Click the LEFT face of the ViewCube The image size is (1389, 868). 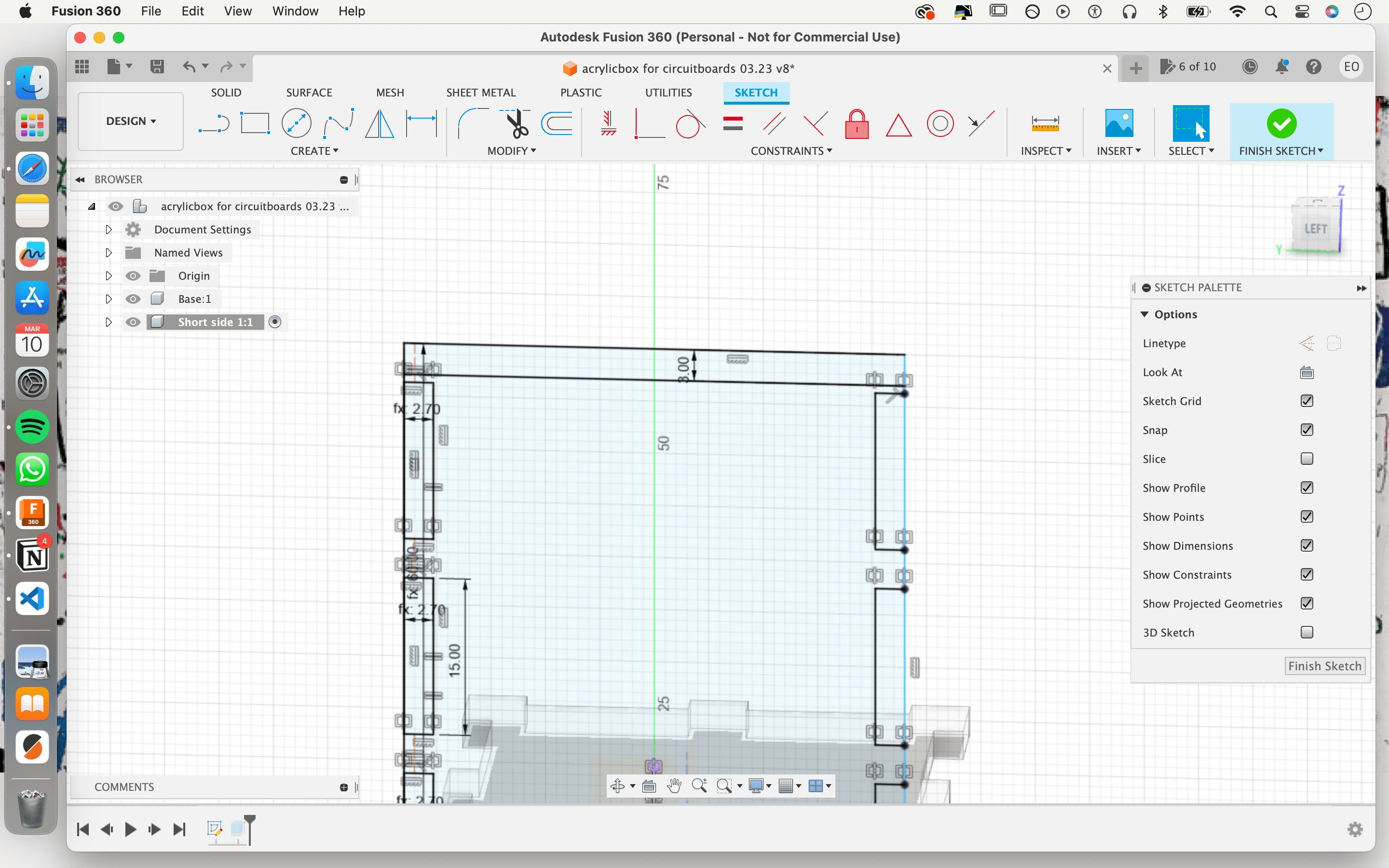pyautogui.click(x=1315, y=229)
